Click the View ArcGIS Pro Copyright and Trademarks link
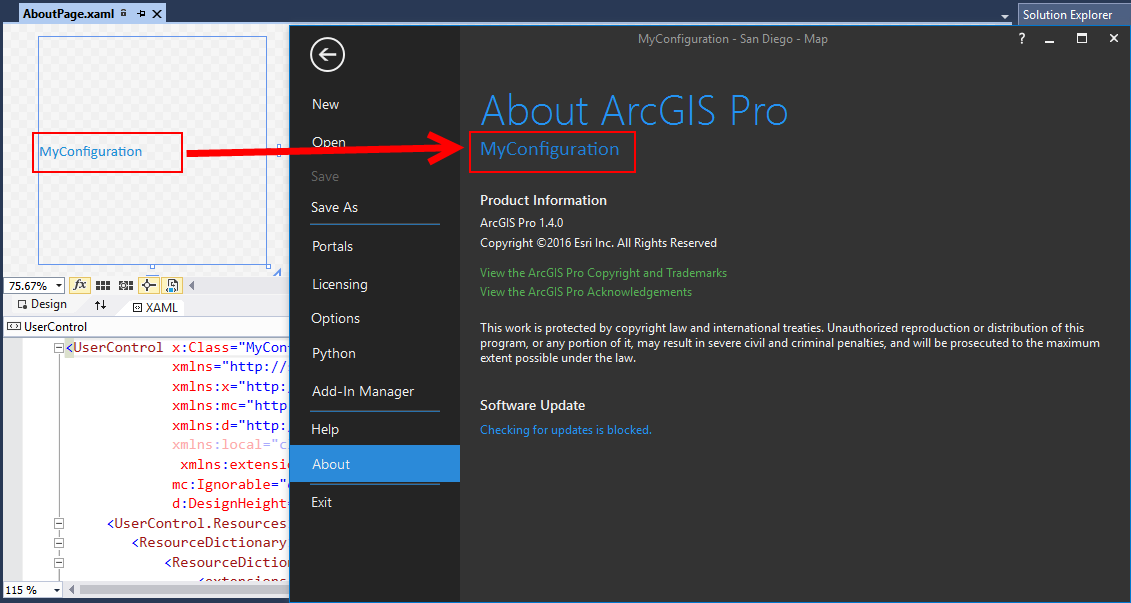This screenshot has height=603, width=1131. [603, 272]
